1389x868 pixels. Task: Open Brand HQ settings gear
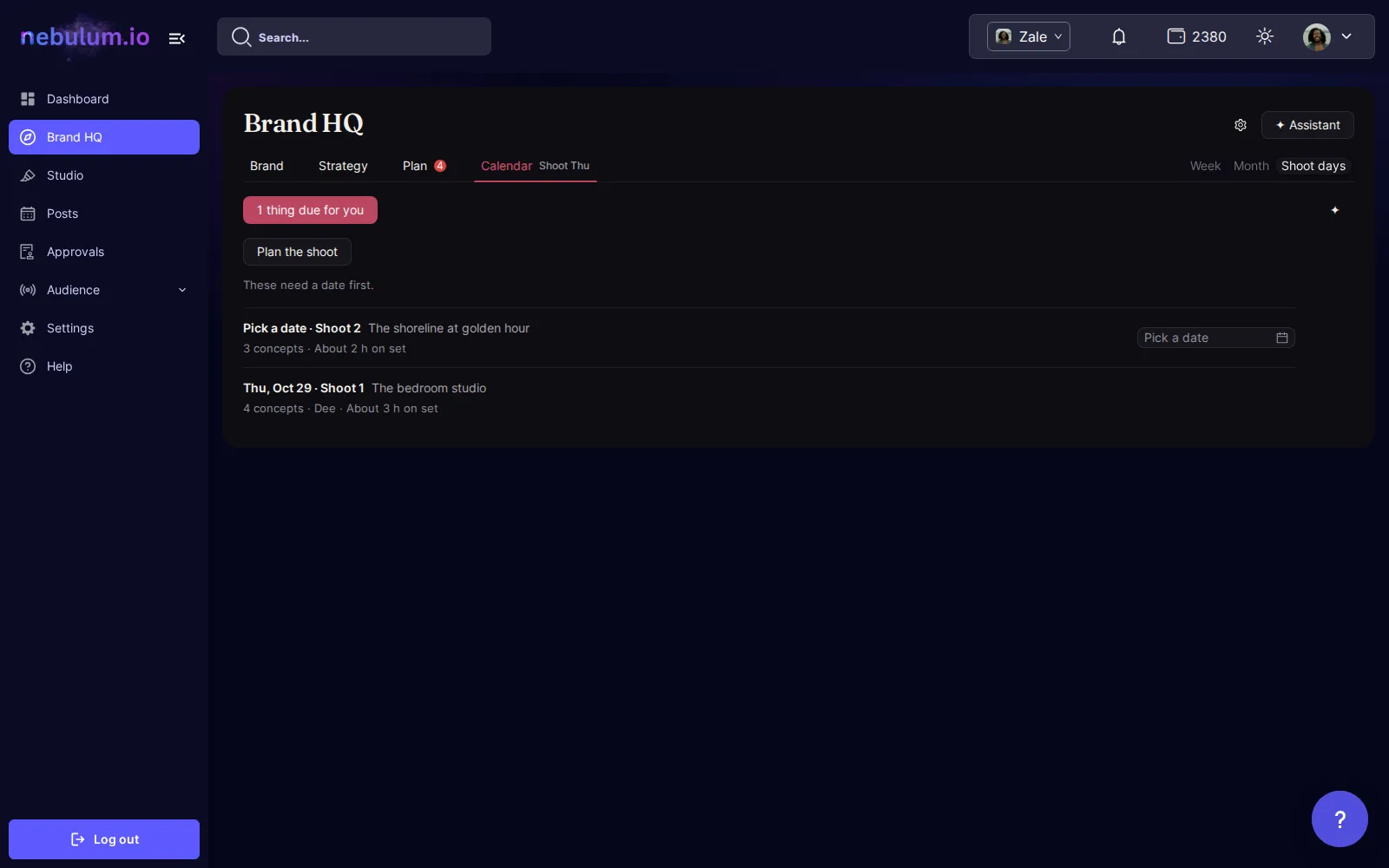[x=1241, y=125]
